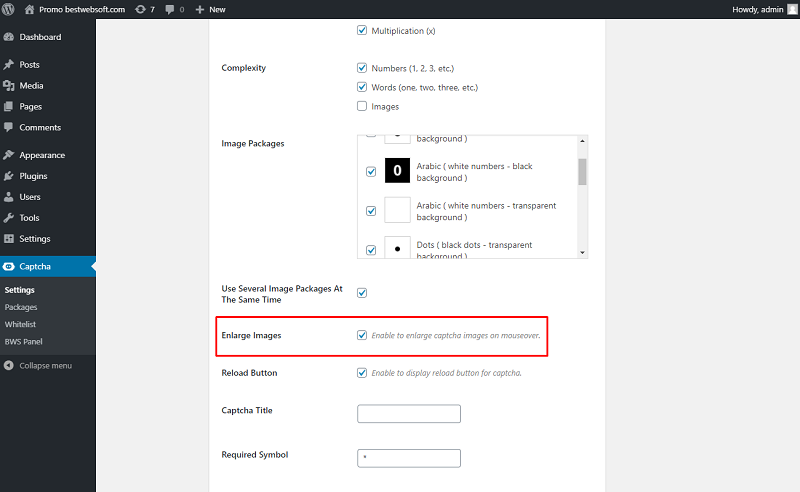800x492 pixels.
Task: Open Captcha Settings submenu
Action: [x=19, y=290]
